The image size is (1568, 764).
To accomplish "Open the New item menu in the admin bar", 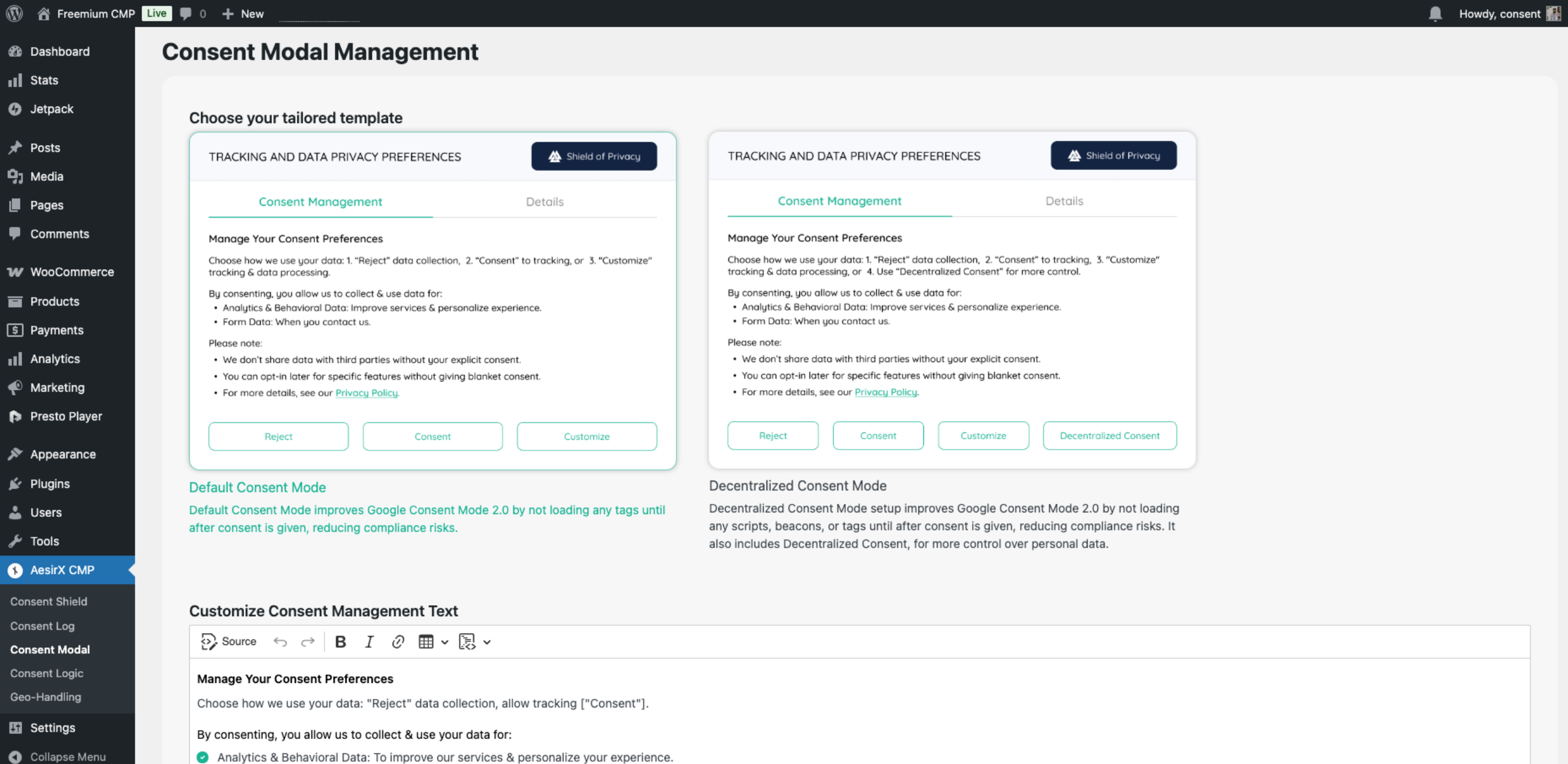I will click(242, 14).
